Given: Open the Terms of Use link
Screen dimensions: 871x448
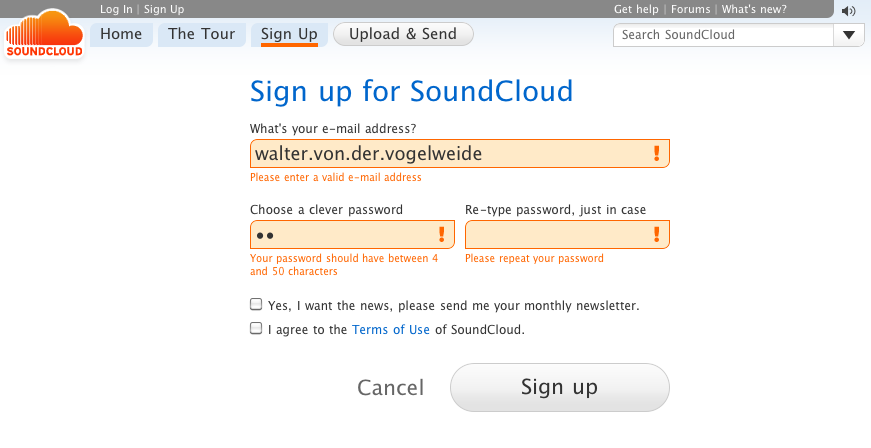Looking at the screenshot, I should pyautogui.click(x=391, y=329).
